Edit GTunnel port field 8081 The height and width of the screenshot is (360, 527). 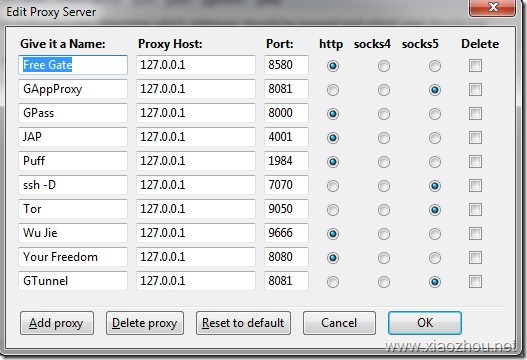[x=286, y=281]
